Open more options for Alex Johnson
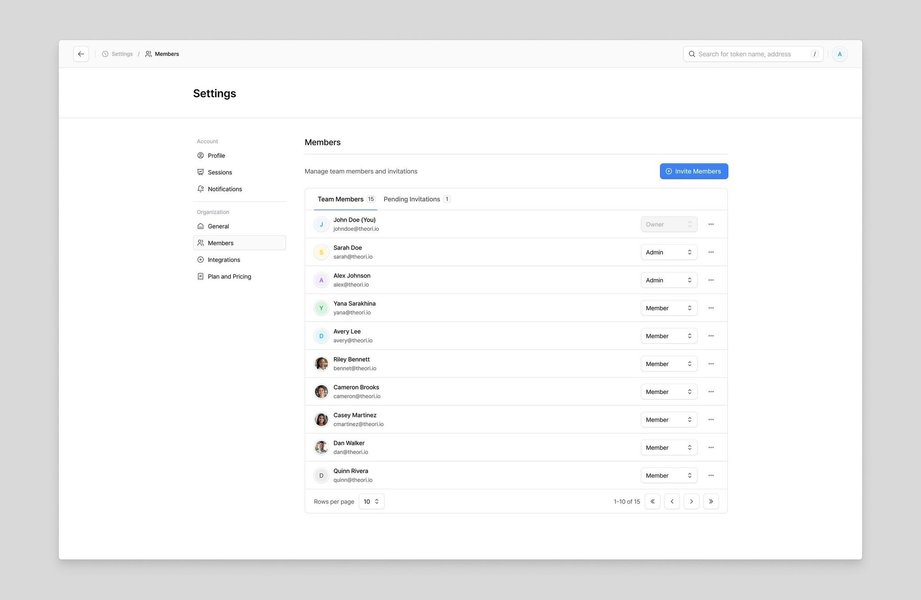Screen dimensions: 921x600 tap(711, 280)
